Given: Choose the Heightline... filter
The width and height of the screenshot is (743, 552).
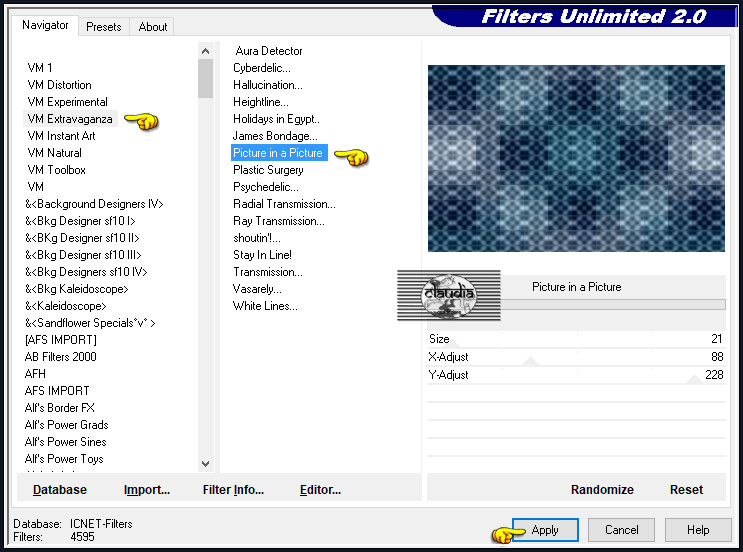Looking at the screenshot, I should 261,102.
